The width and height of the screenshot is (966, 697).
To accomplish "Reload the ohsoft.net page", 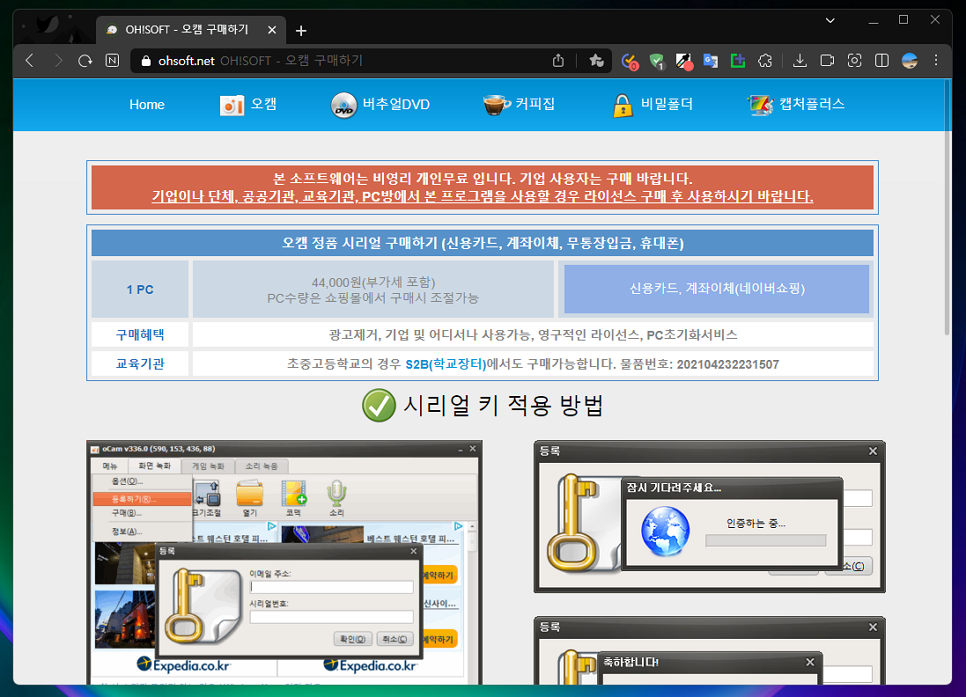I will [x=85, y=60].
